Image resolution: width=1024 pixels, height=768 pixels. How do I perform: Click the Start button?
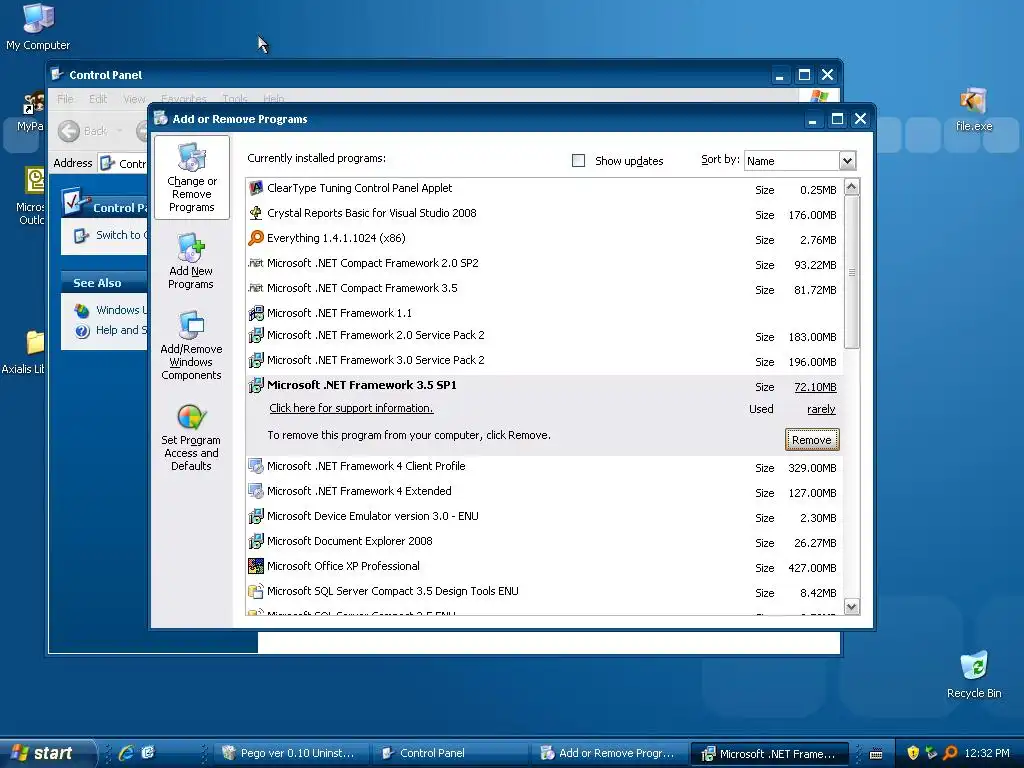[46, 753]
